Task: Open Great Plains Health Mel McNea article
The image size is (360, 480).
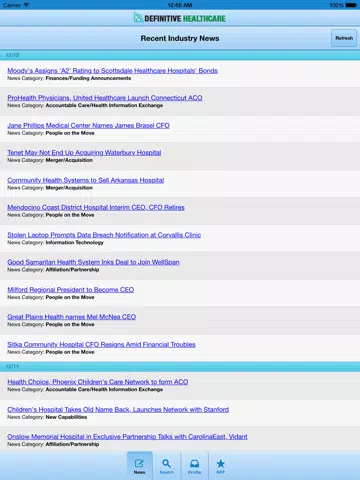Action: coord(71,317)
